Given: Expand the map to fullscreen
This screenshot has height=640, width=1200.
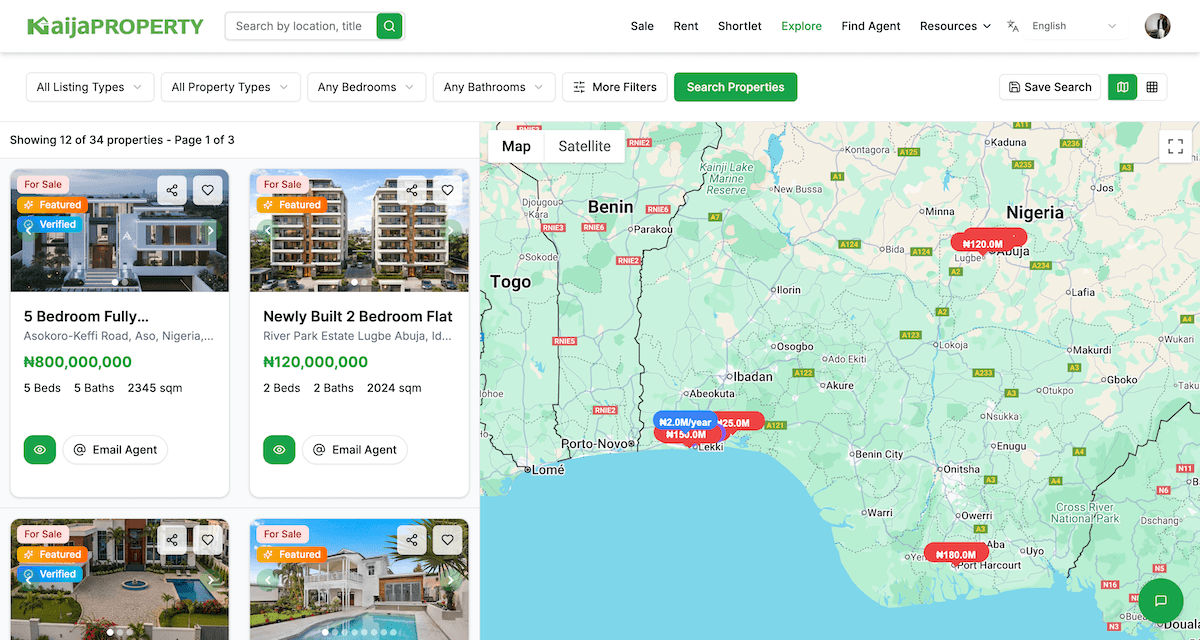Looking at the screenshot, I should pos(1175,146).
